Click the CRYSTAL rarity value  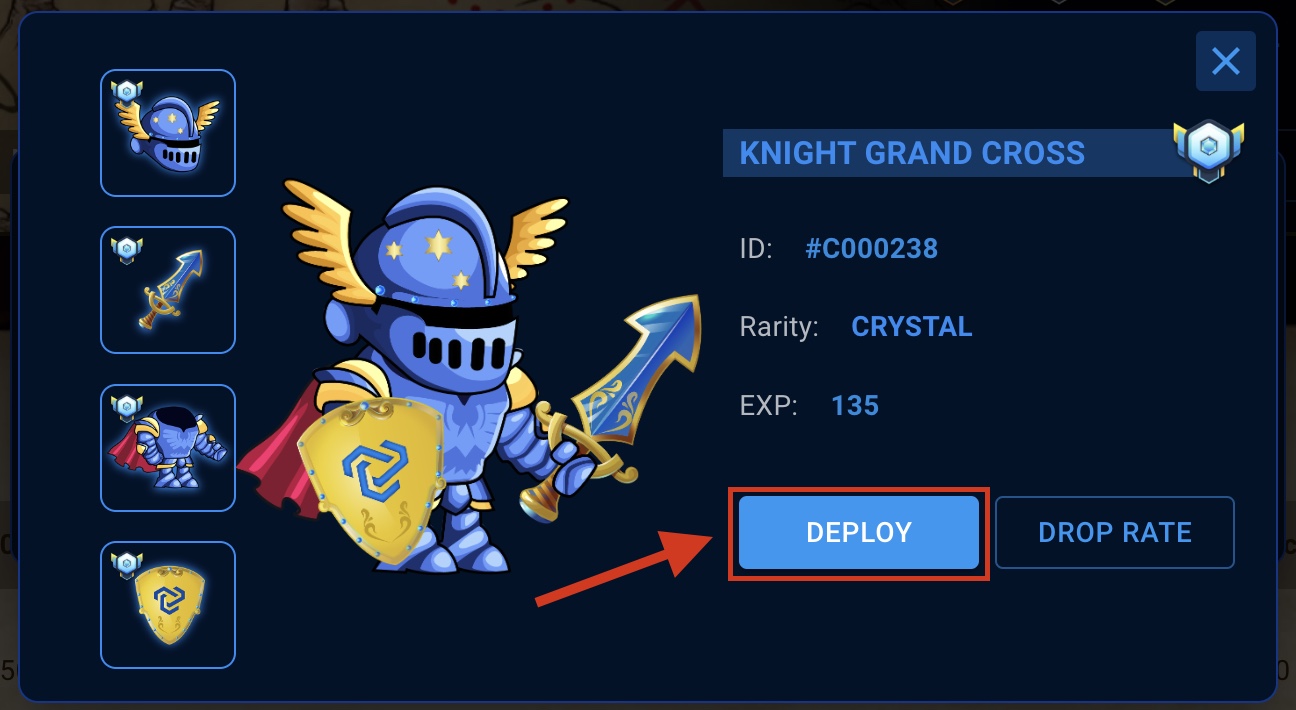point(912,327)
